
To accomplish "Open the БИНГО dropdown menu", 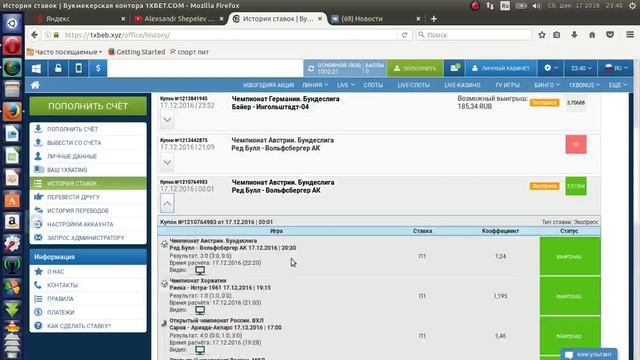I will pos(547,85).
